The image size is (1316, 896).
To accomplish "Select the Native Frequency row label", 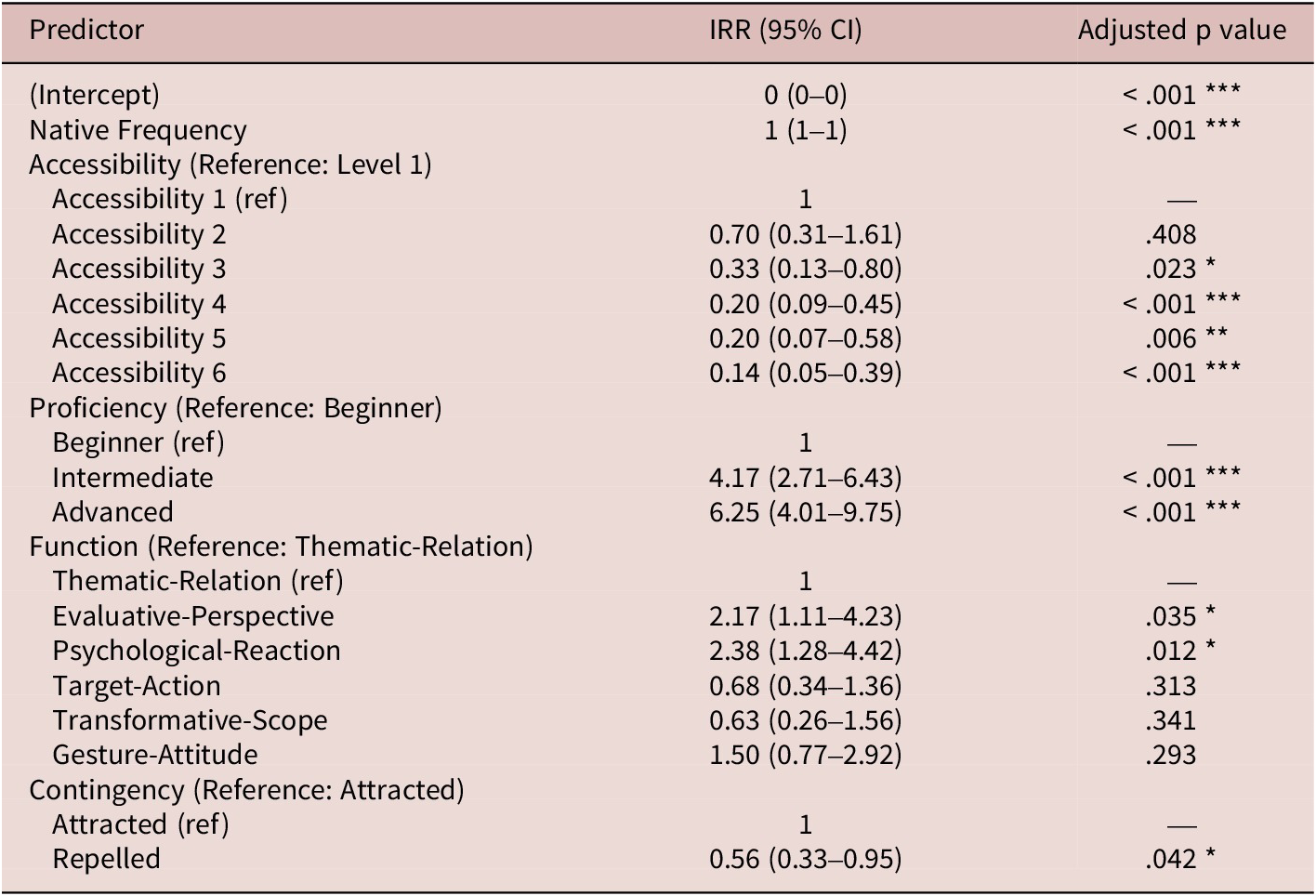I will click(x=138, y=130).
